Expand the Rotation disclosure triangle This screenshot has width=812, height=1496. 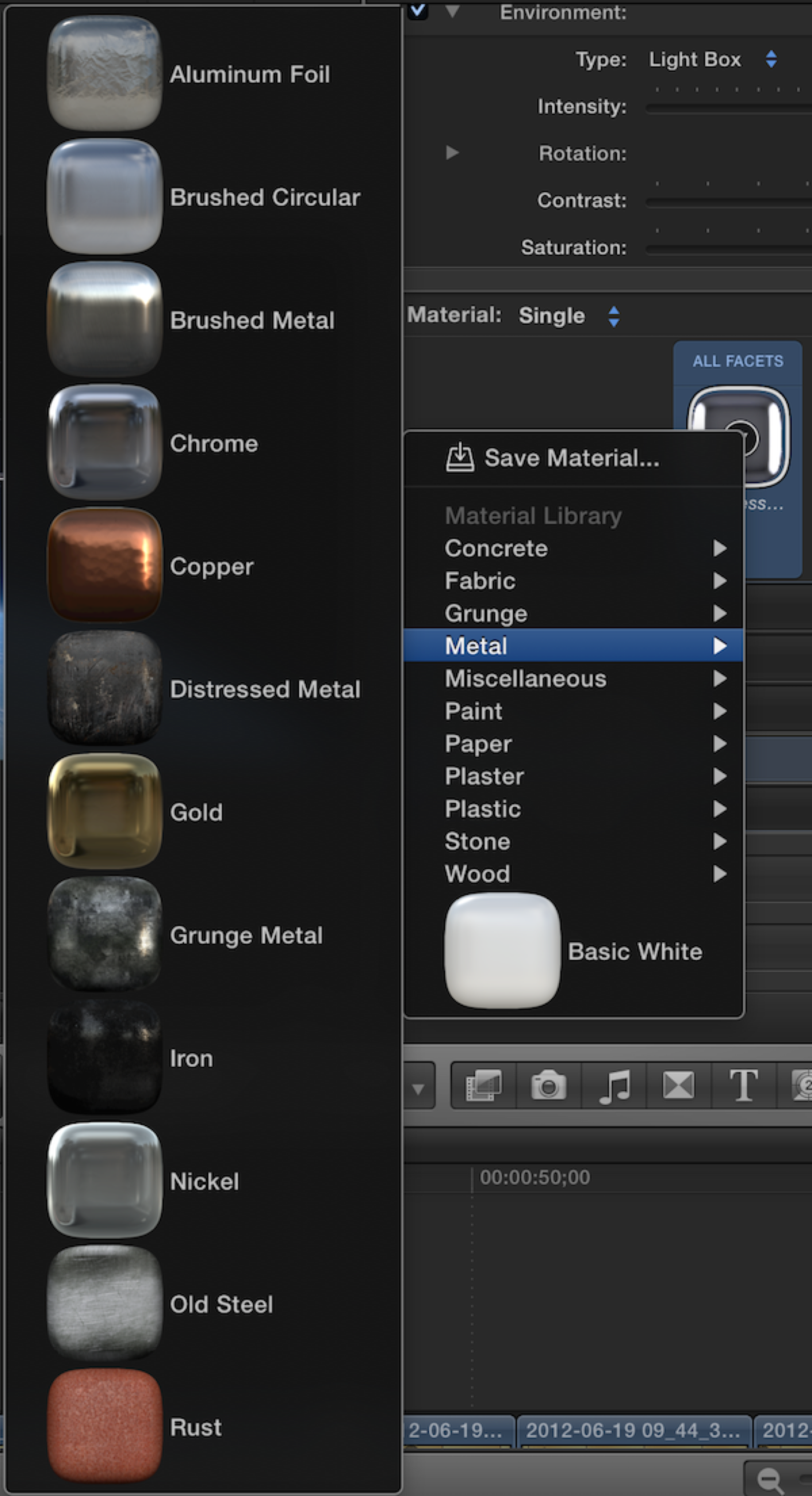(452, 153)
